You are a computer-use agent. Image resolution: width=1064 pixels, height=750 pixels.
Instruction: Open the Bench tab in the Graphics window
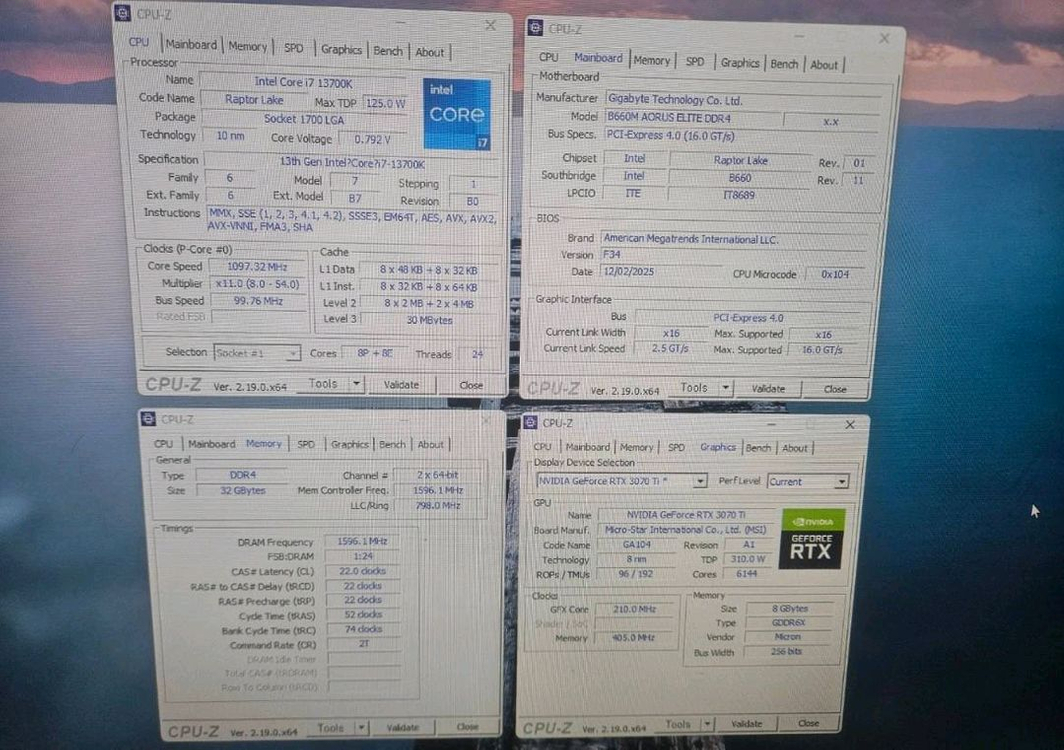click(x=758, y=447)
